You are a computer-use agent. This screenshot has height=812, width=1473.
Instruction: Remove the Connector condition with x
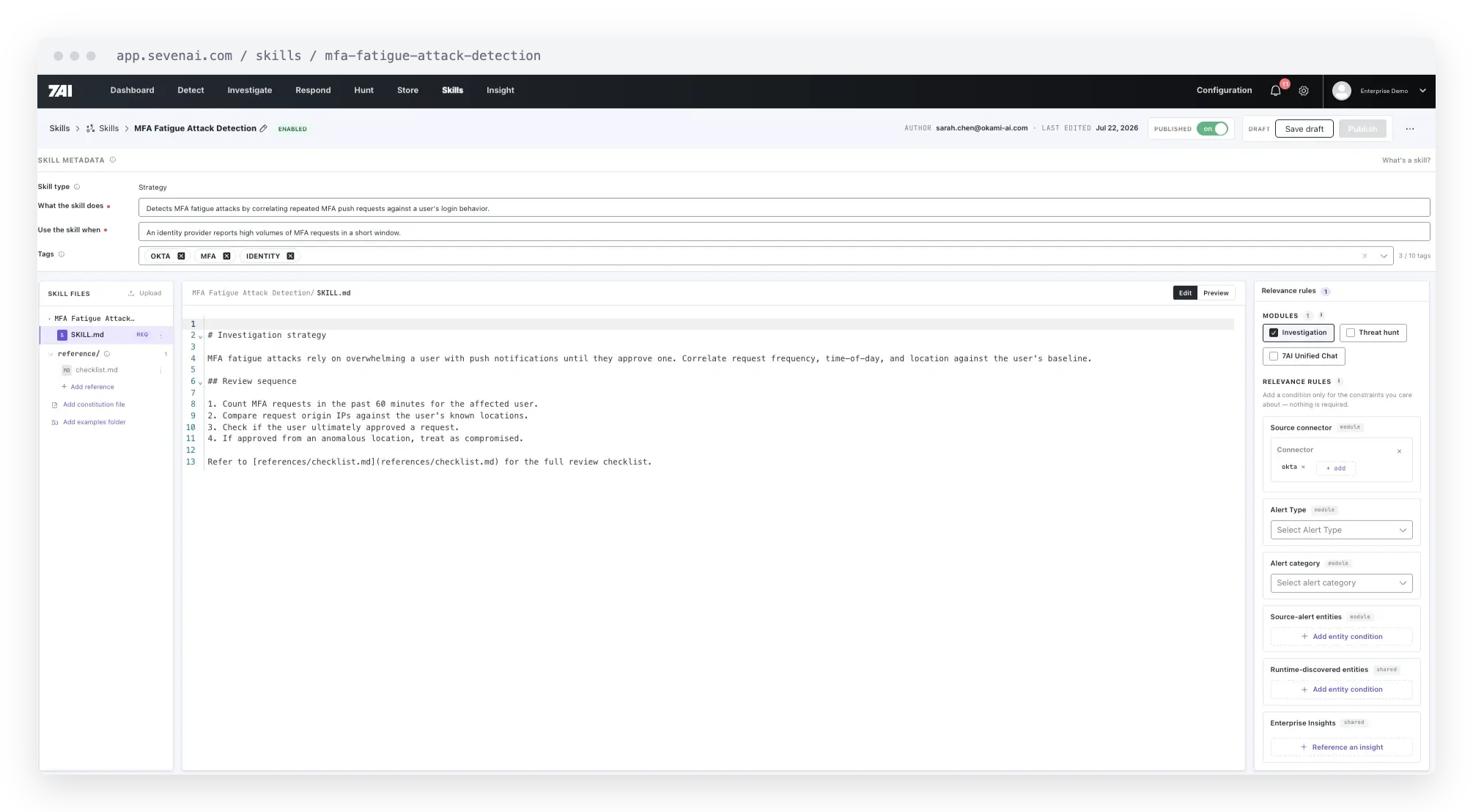(1399, 451)
